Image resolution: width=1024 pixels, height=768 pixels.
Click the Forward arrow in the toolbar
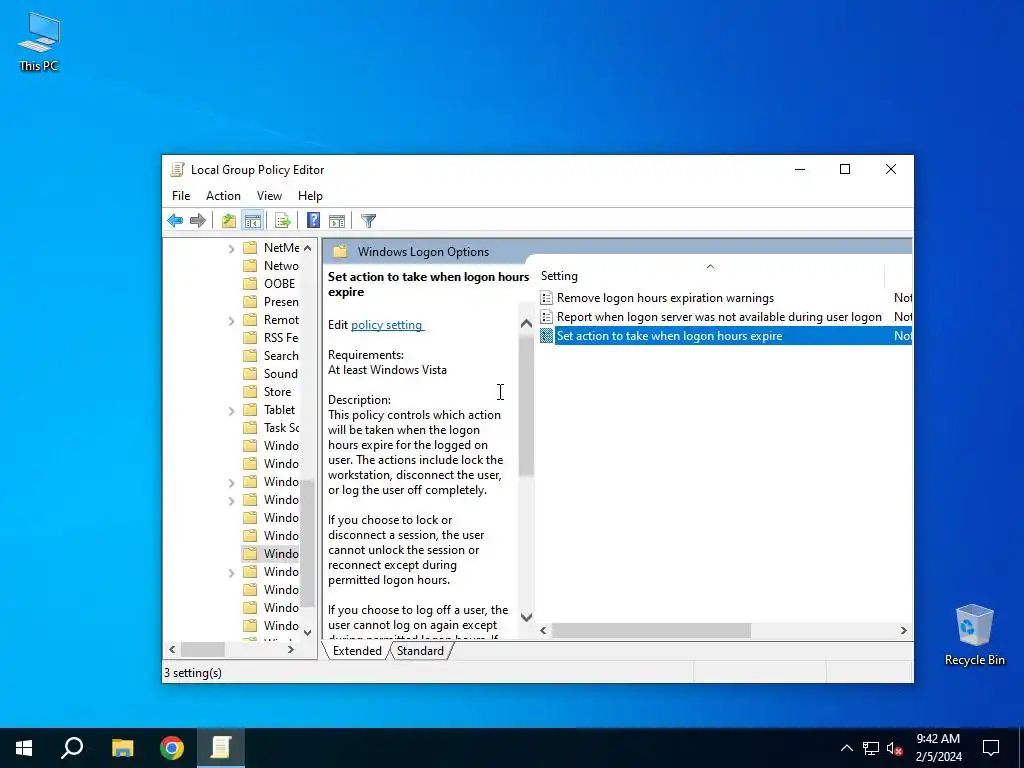point(197,221)
